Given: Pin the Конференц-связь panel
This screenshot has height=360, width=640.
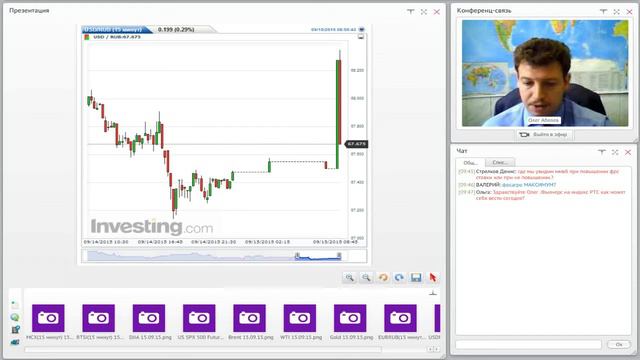Looking at the screenshot, I should pos(603,12).
